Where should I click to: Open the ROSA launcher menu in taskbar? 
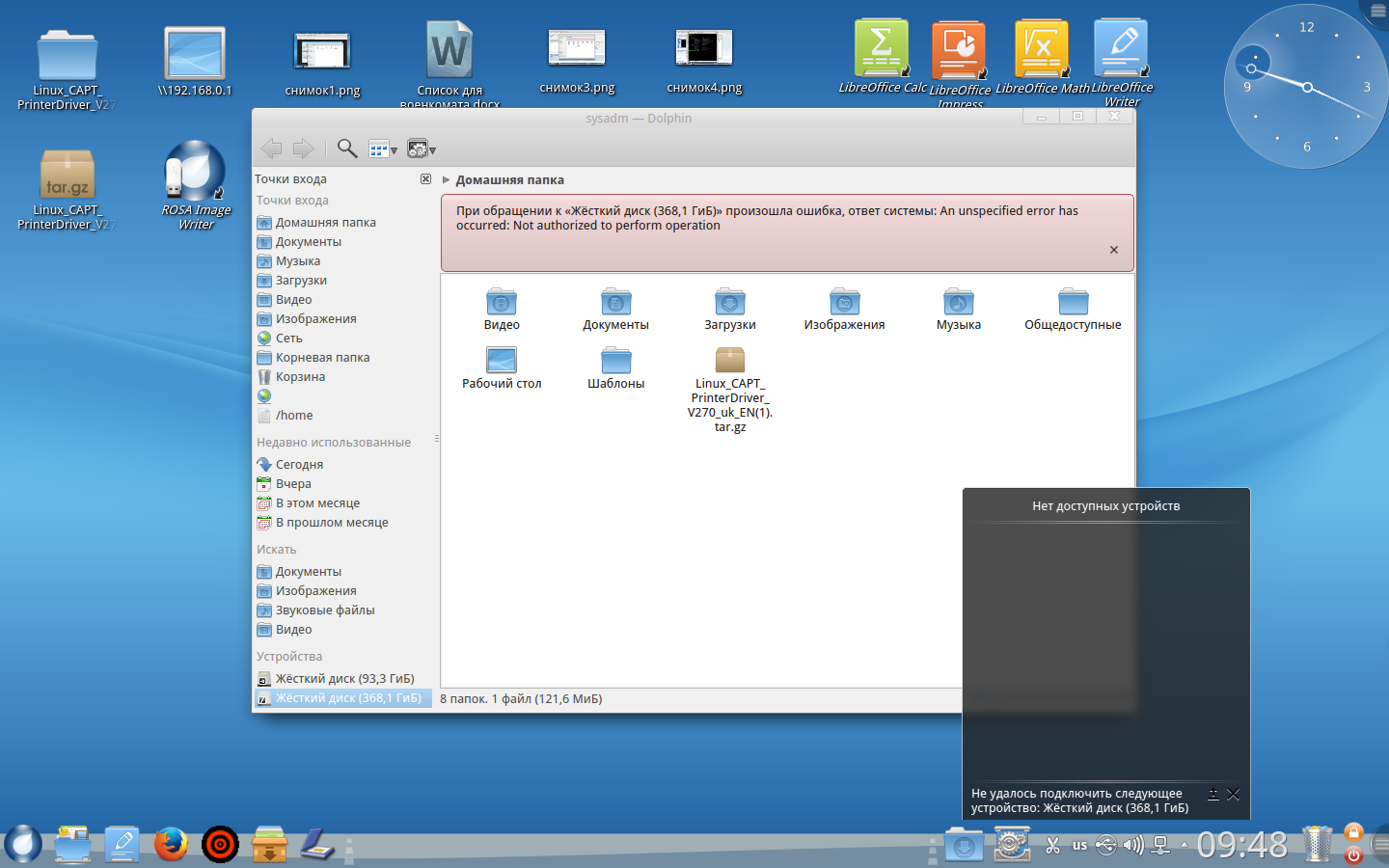click(x=22, y=844)
